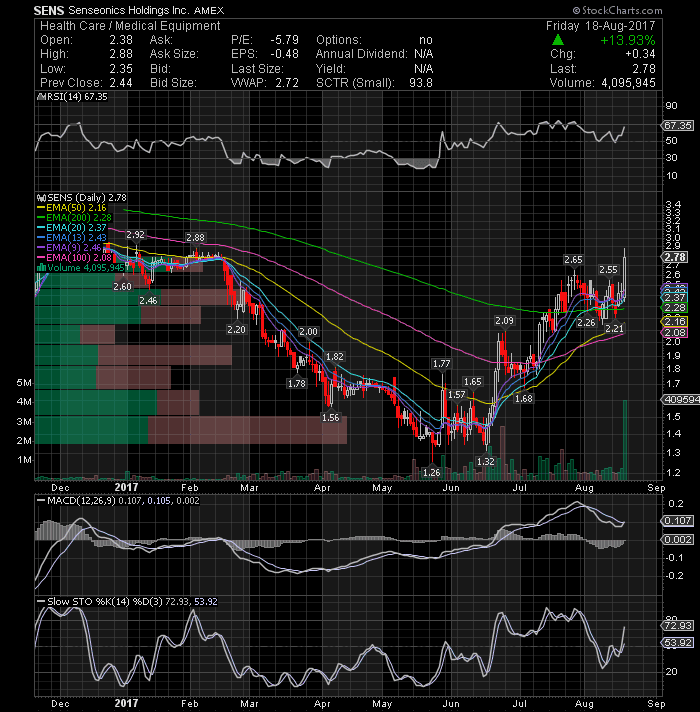Screen dimensions: 700x712
Task: Click the 72.93 stochastic axis tag
Action: [678, 625]
